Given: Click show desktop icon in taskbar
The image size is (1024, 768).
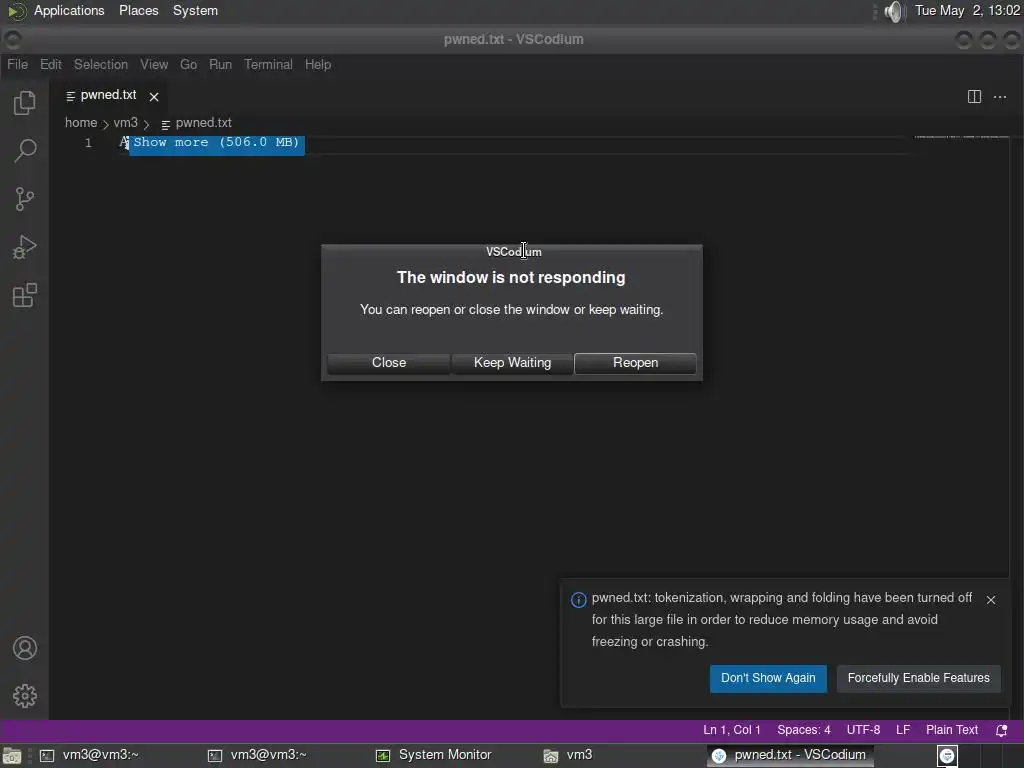Looking at the screenshot, I should pyautogui.click(x=12, y=756).
